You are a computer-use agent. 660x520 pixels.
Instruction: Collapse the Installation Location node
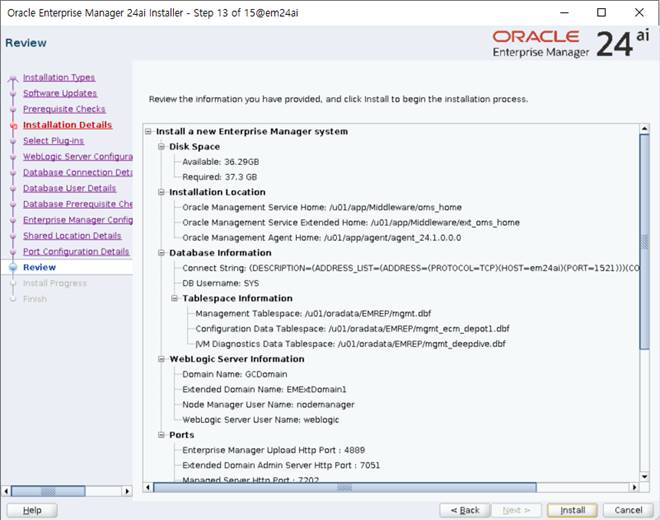pyautogui.click(x=161, y=192)
